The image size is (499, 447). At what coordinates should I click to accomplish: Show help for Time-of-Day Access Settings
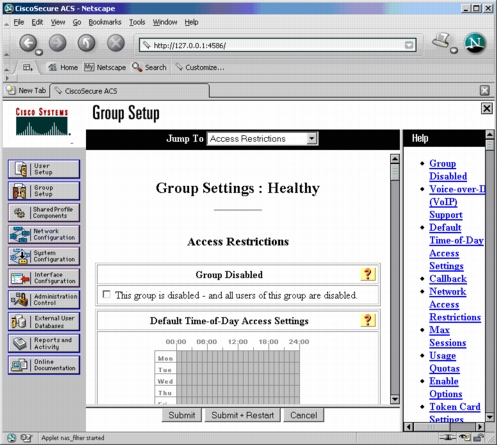coord(368,320)
